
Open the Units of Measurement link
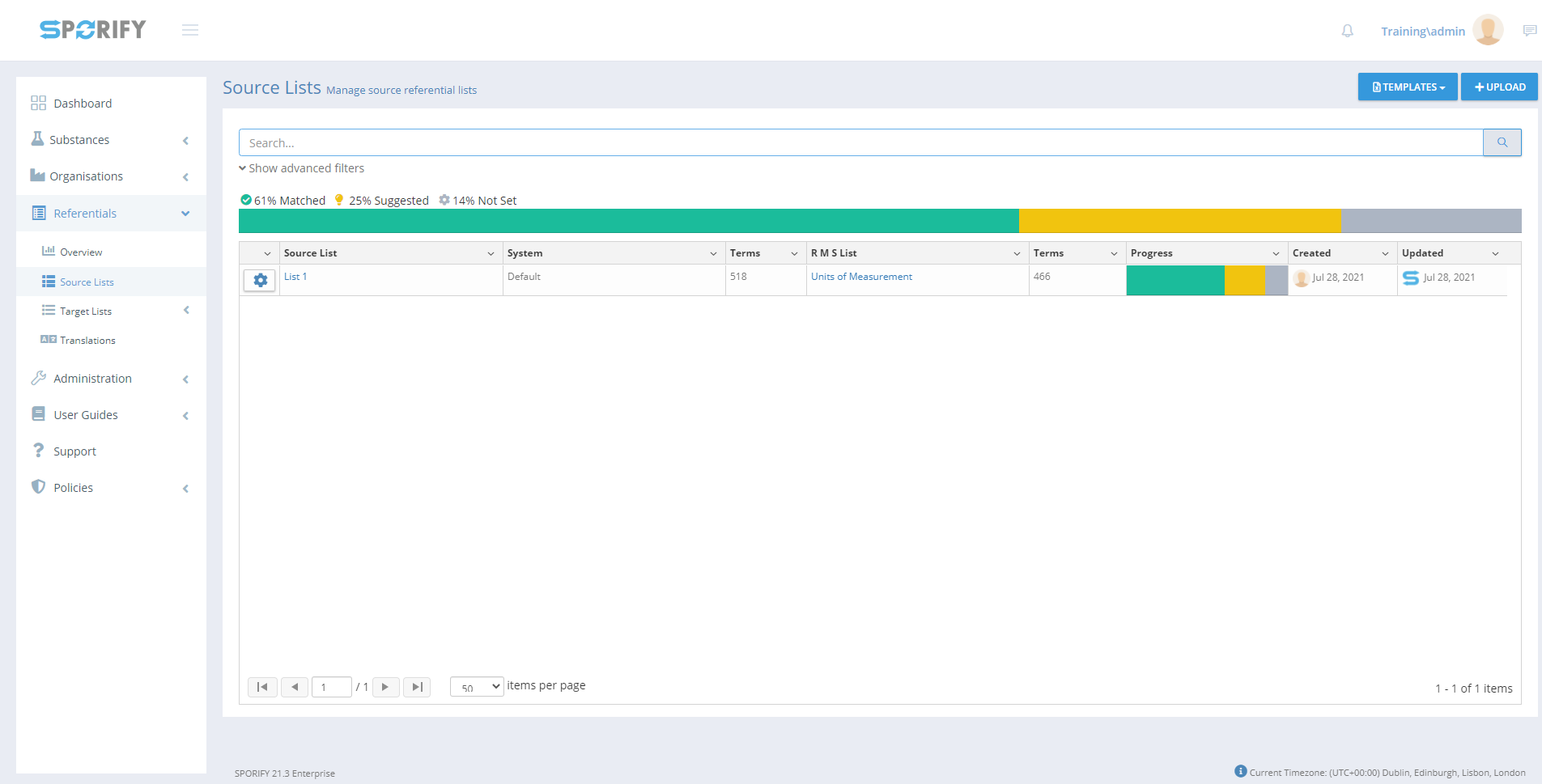tap(861, 277)
